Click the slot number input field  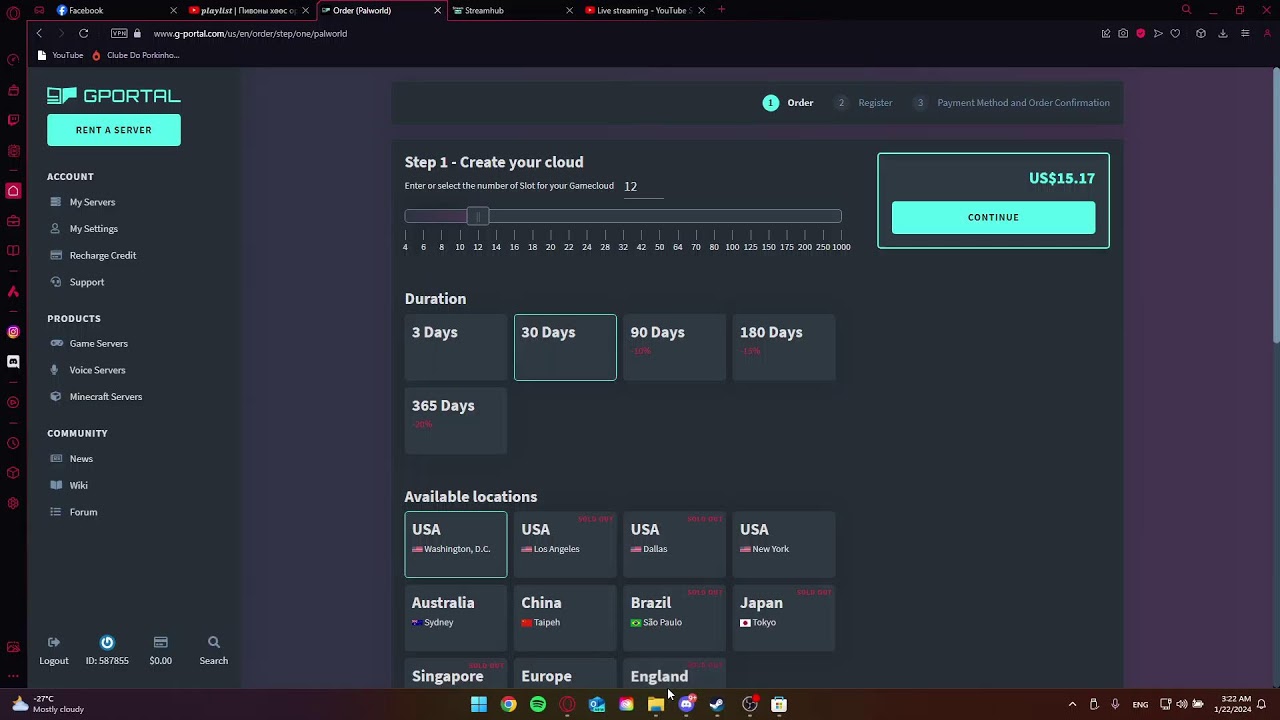tap(643, 187)
